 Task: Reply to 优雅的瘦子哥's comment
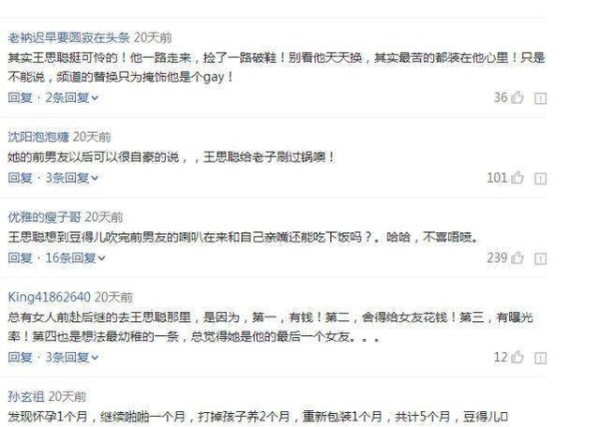point(20,258)
